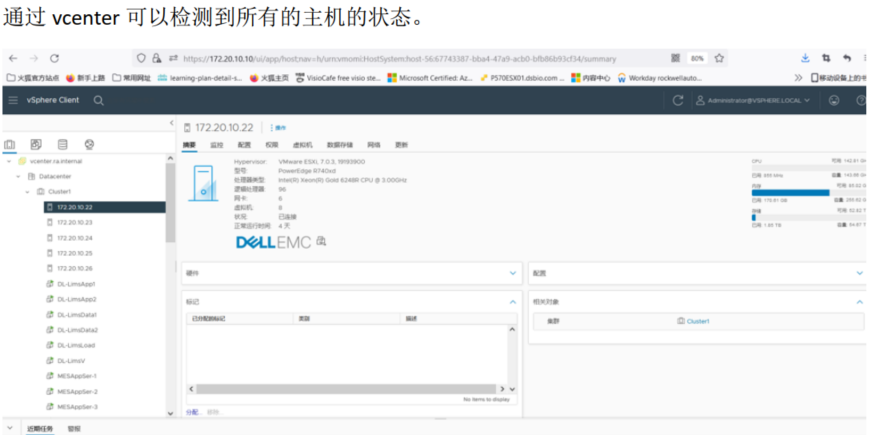Click the 内存 memory usage bar

click(790, 192)
